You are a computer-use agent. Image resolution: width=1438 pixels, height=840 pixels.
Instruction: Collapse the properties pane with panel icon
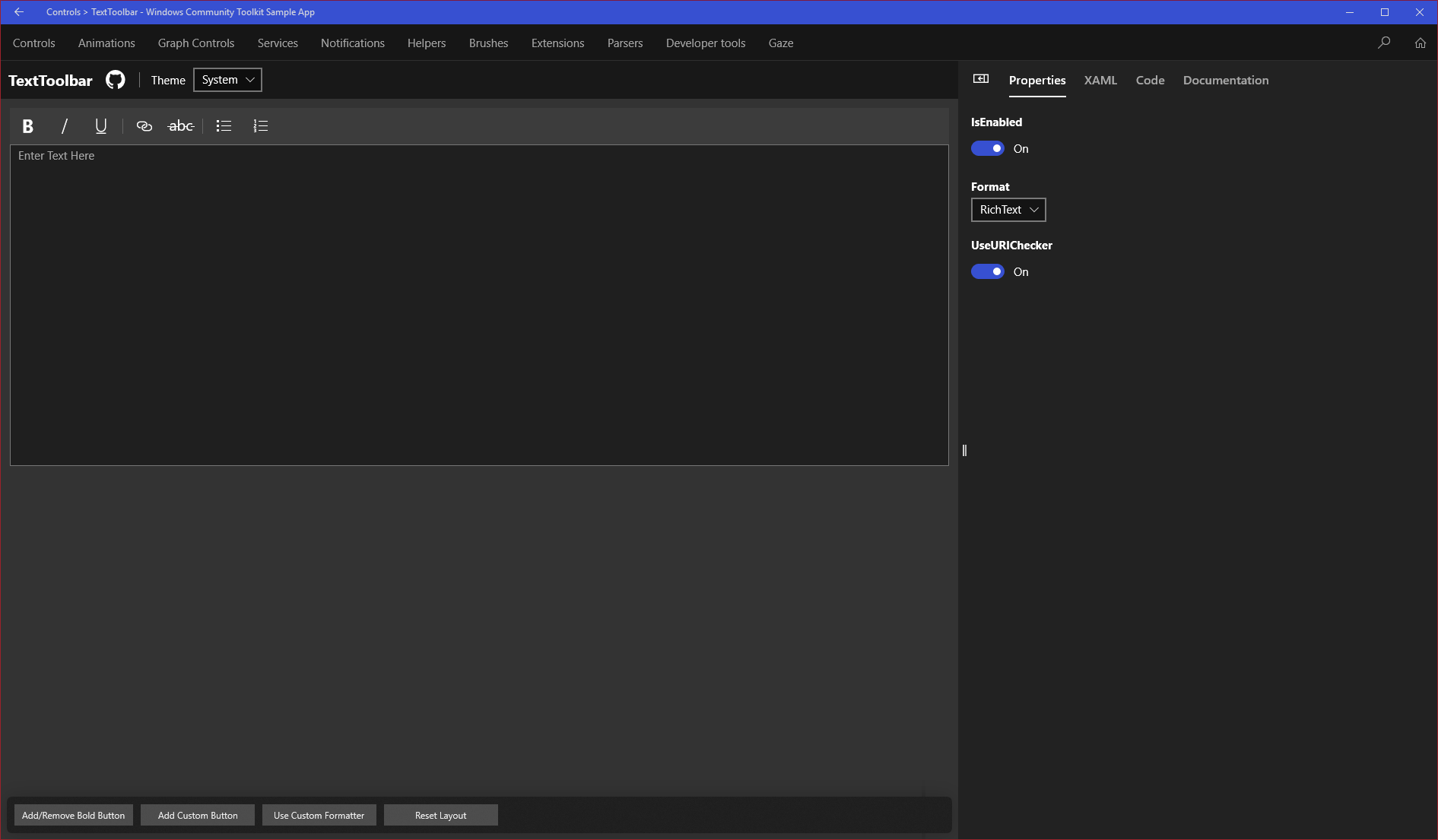[981, 79]
